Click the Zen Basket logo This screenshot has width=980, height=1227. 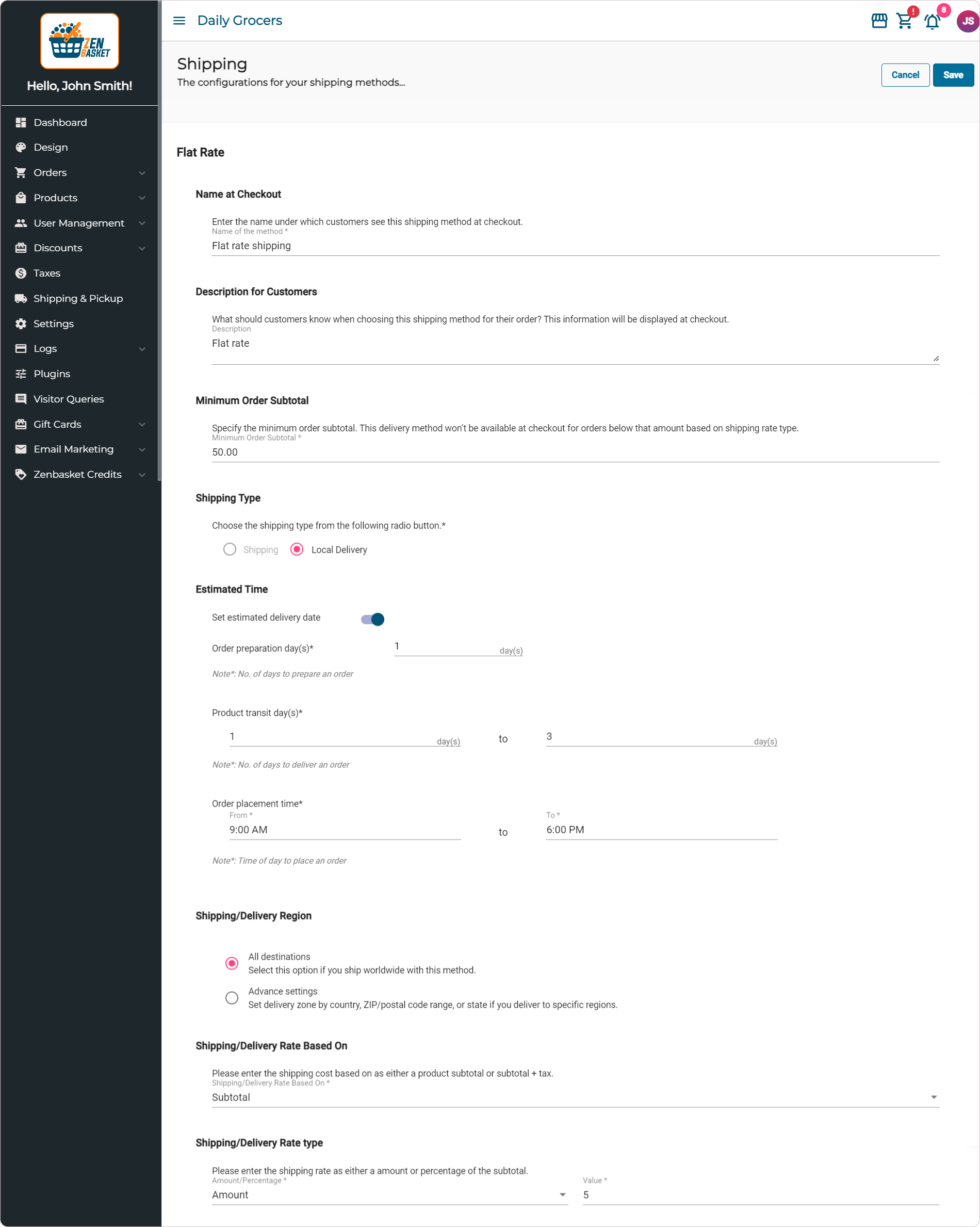pyautogui.click(x=79, y=41)
